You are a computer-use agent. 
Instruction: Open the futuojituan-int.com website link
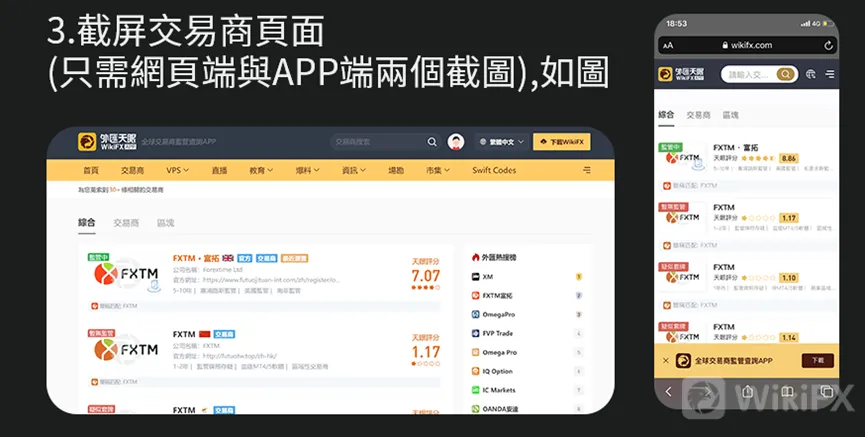(271, 280)
